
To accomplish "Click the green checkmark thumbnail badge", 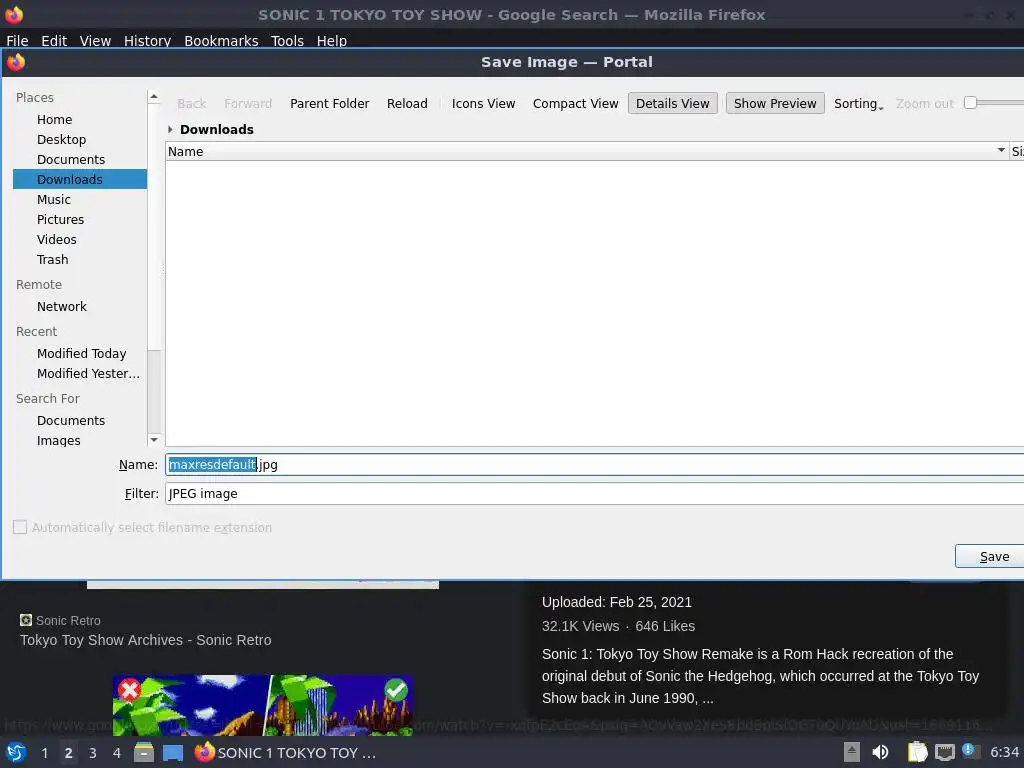I will 396,690.
